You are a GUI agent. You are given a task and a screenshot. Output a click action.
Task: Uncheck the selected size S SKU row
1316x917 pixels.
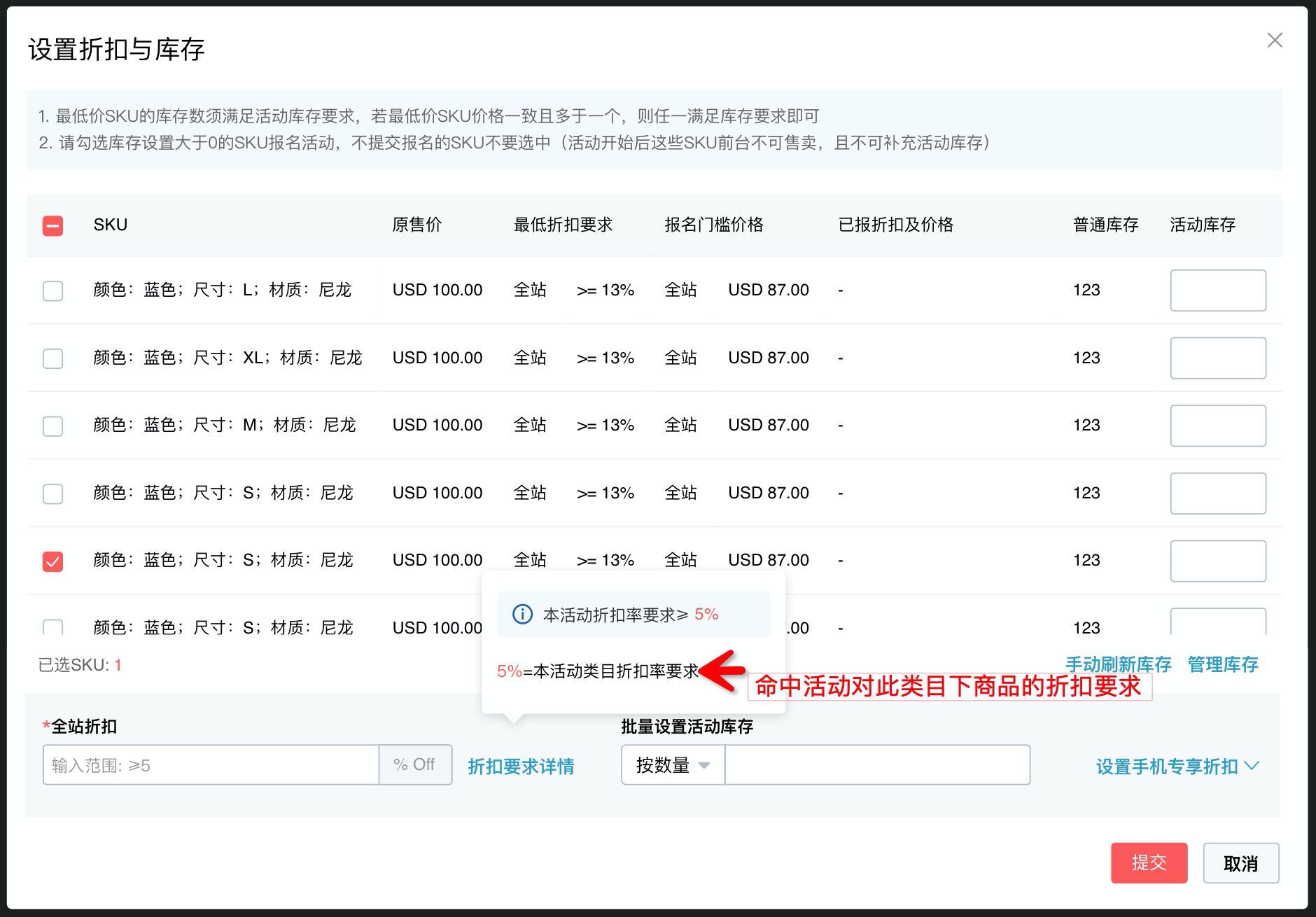click(52, 561)
